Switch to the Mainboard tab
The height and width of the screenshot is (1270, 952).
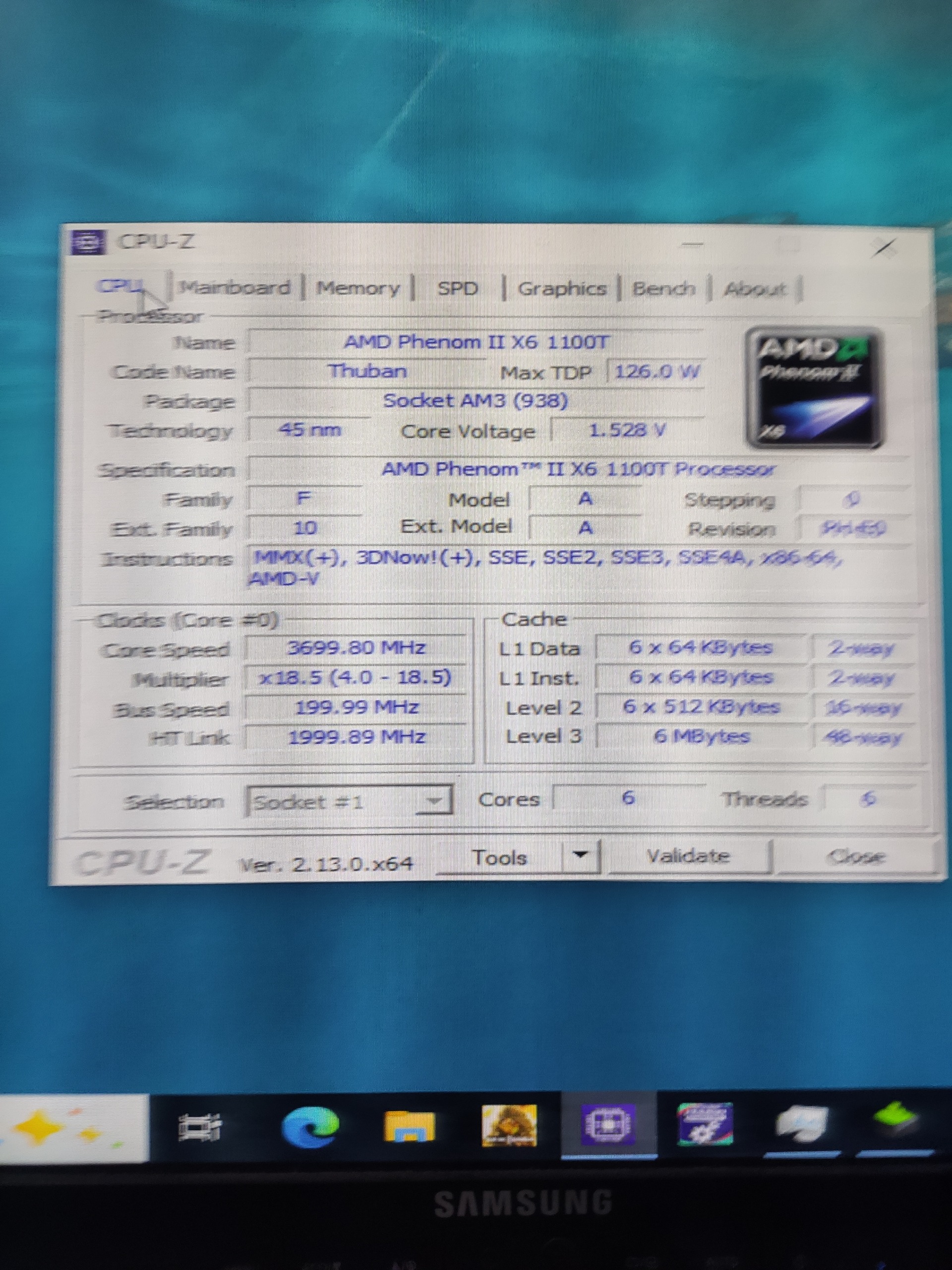point(235,288)
